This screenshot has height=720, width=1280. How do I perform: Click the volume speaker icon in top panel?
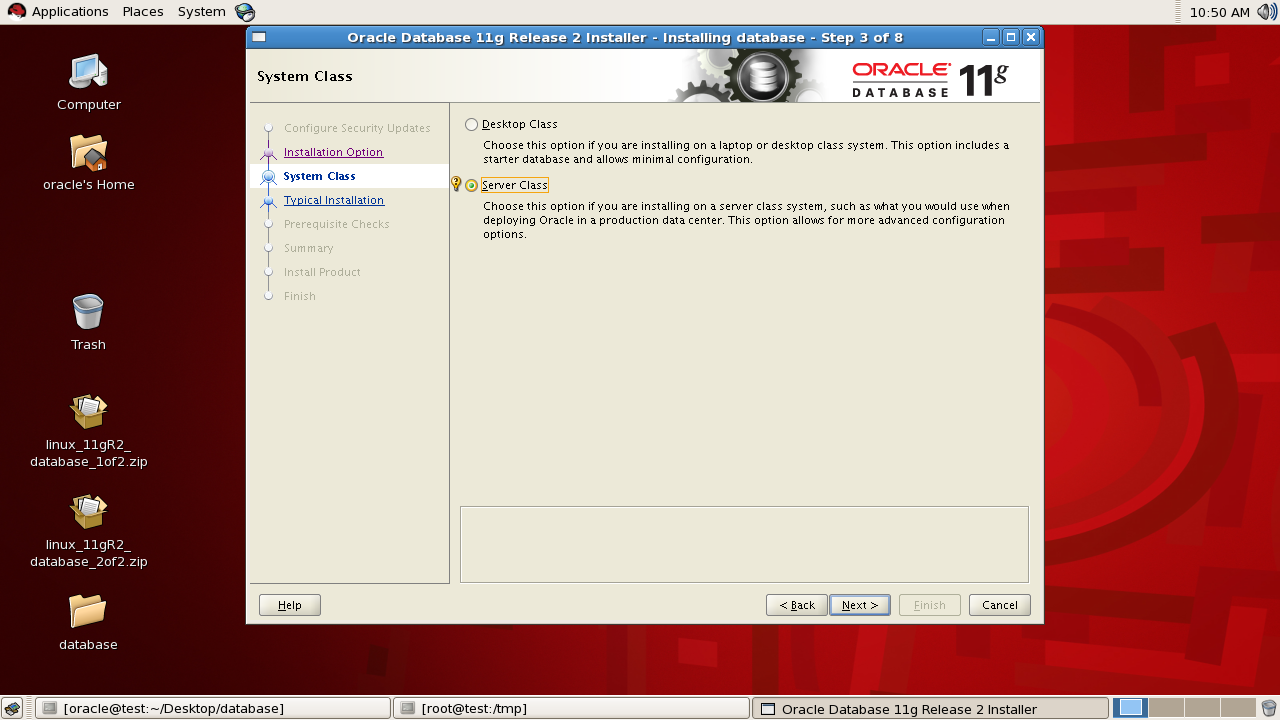click(1267, 12)
